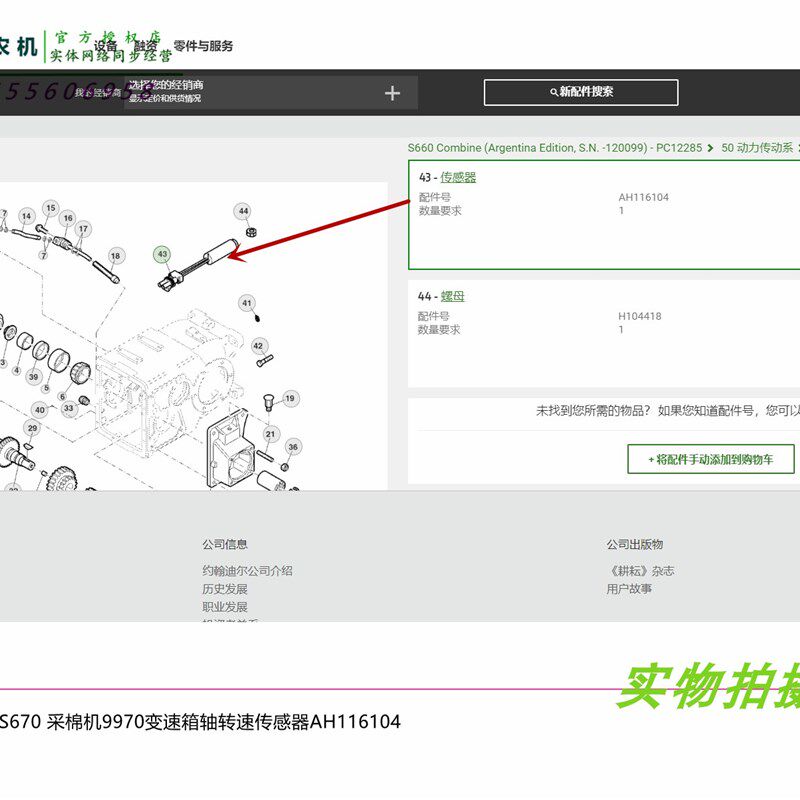The width and height of the screenshot is (800, 800).
Task: Click 50 动力传动系 breadcrumb link
Action: coord(757,148)
